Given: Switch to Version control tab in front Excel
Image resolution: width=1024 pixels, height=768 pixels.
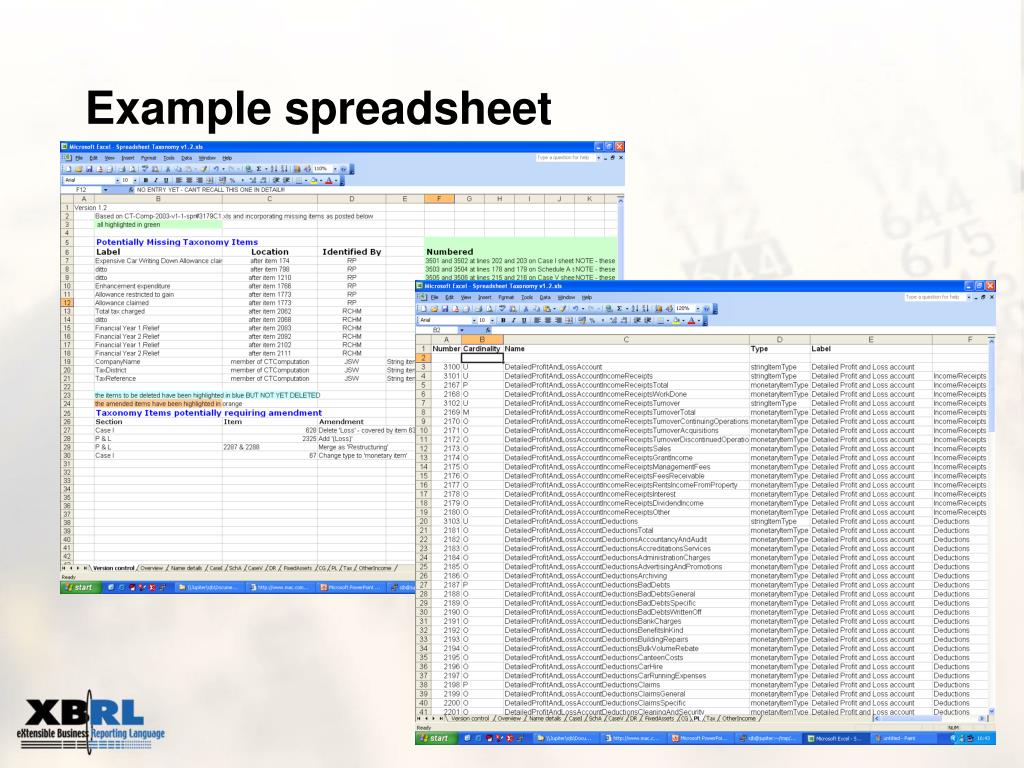Looking at the screenshot, I should (x=470, y=718).
